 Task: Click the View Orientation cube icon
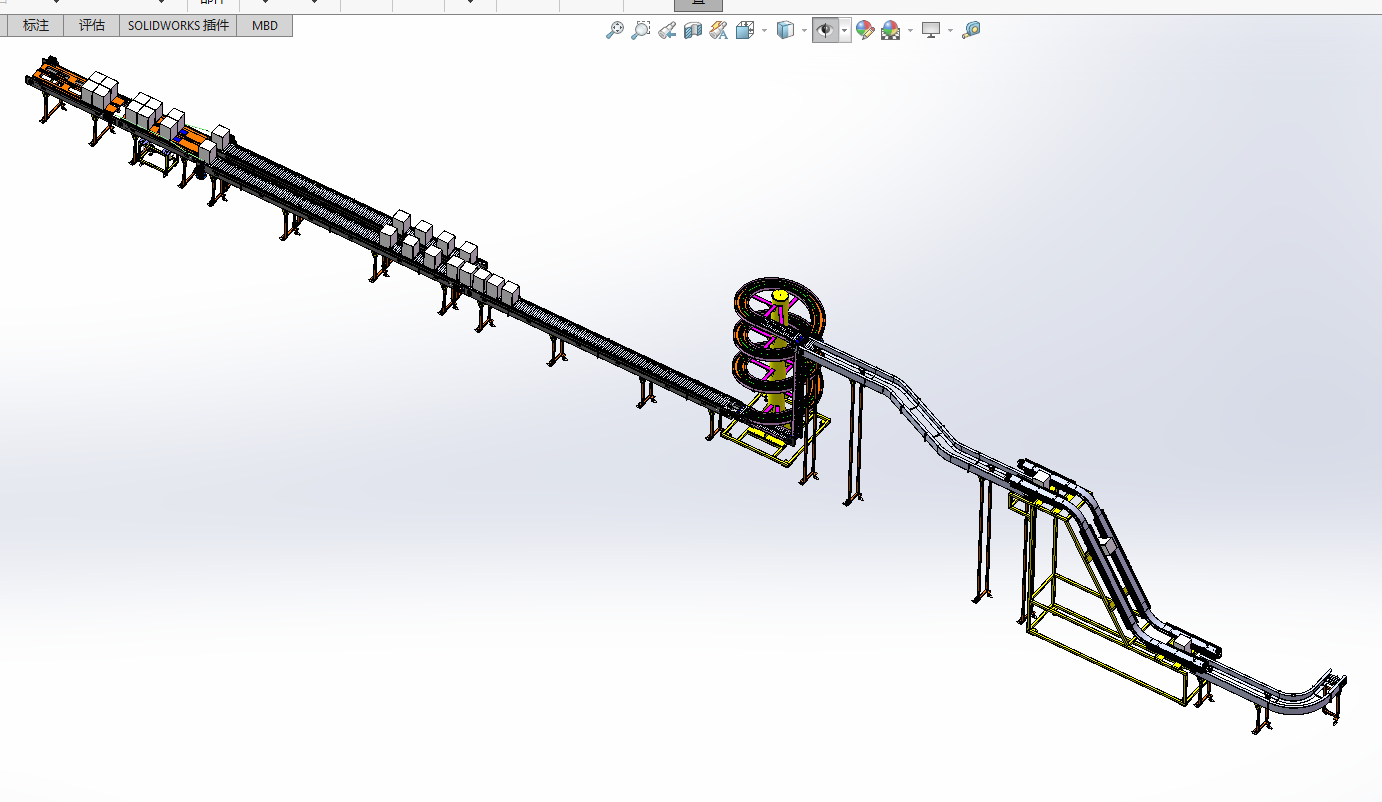tap(745, 31)
